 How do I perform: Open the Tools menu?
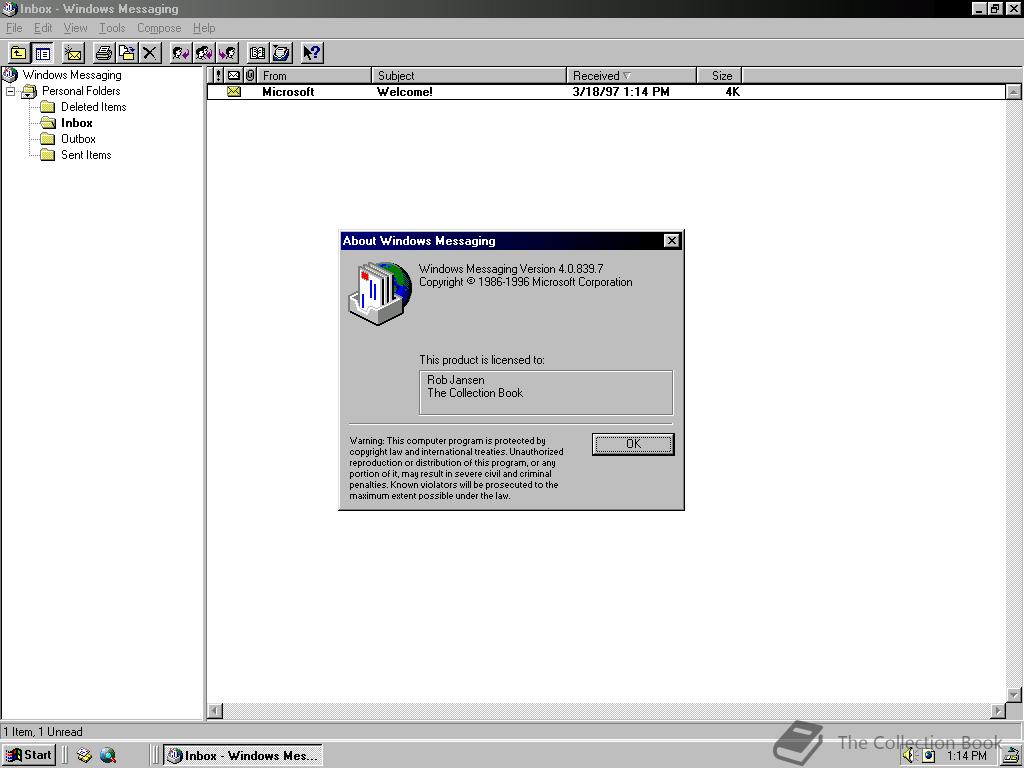pos(112,28)
